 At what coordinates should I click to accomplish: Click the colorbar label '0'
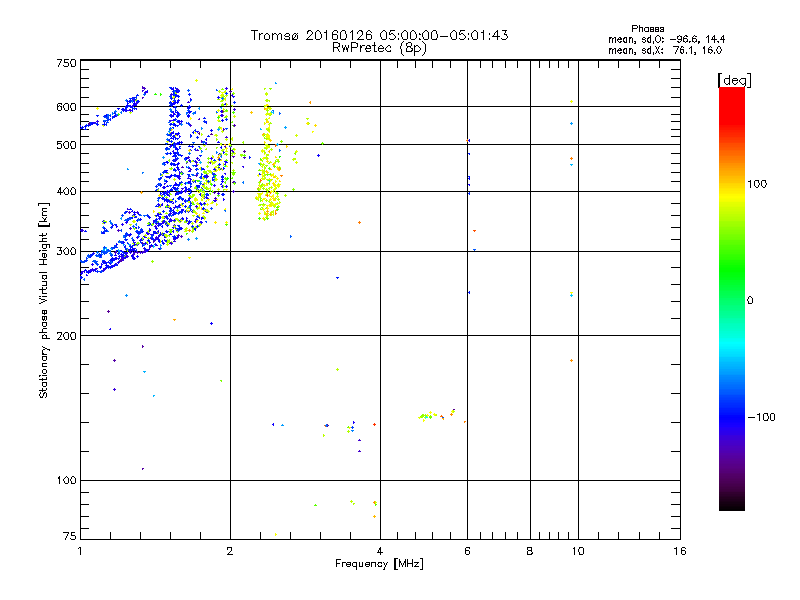750,301
